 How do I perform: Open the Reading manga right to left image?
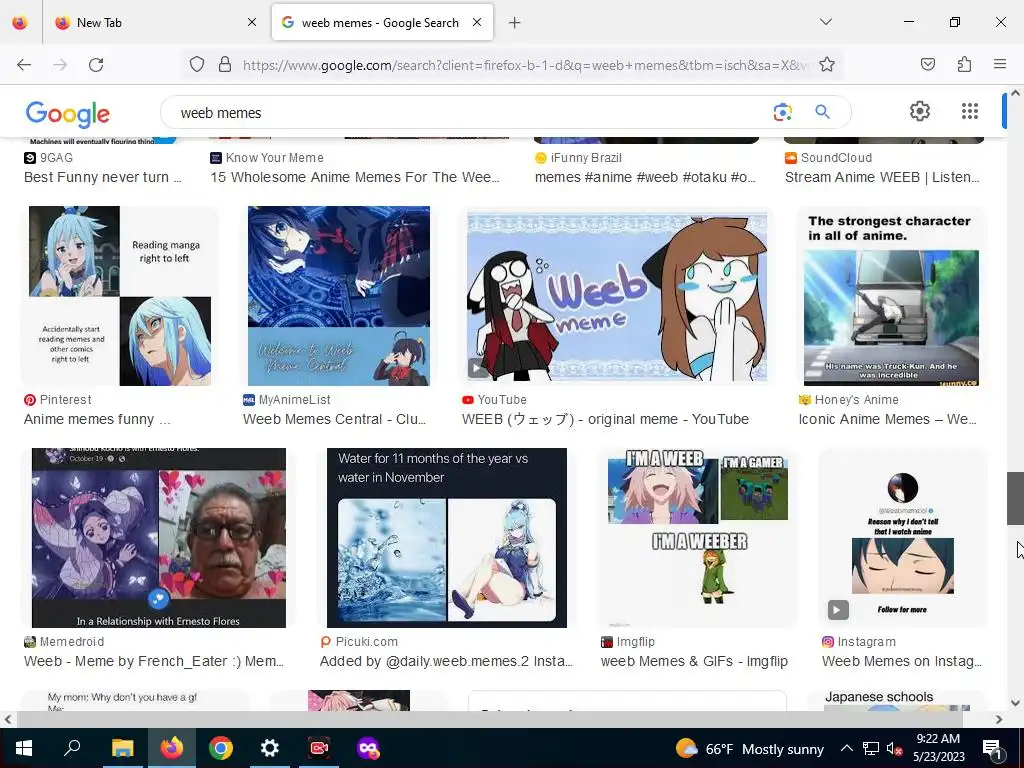pos(120,296)
